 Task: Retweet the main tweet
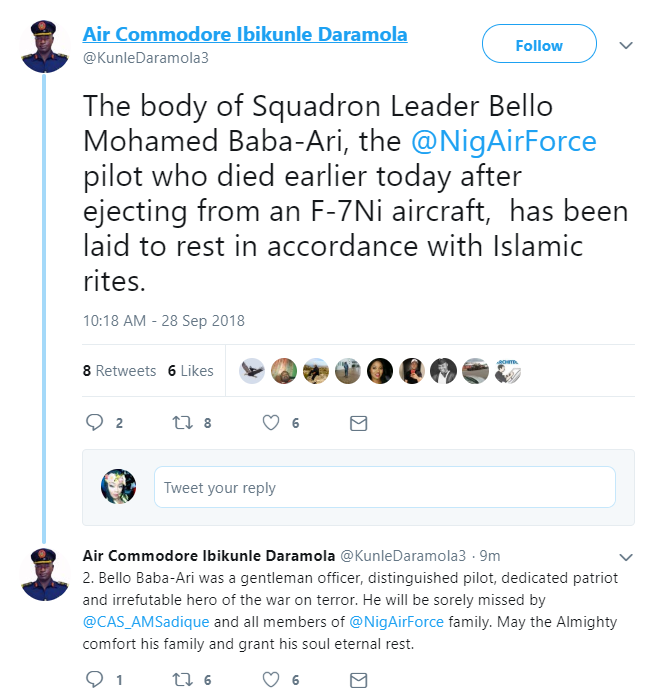coord(182,423)
